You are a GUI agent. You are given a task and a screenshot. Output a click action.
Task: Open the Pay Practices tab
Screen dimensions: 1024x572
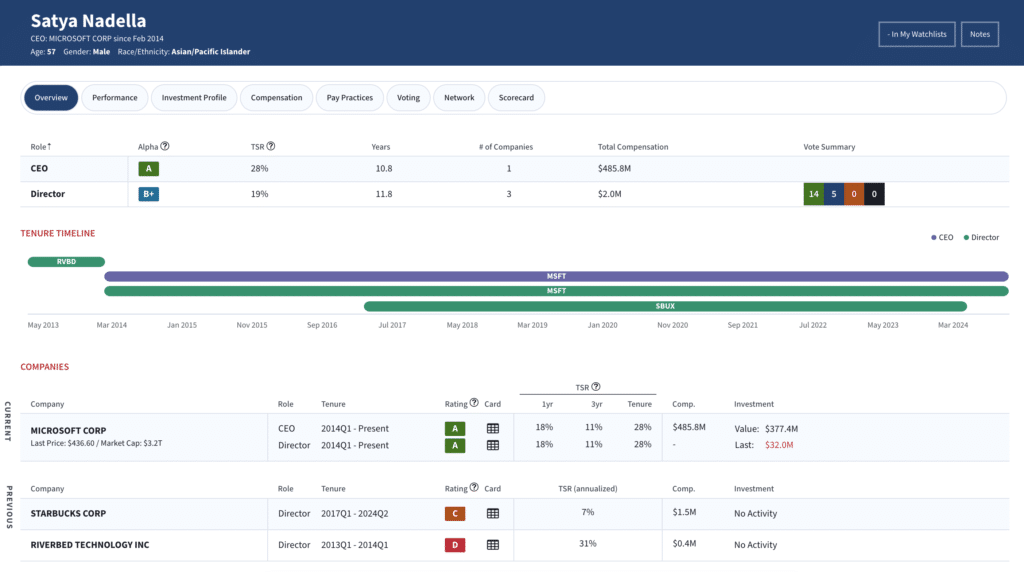(x=349, y=98)
